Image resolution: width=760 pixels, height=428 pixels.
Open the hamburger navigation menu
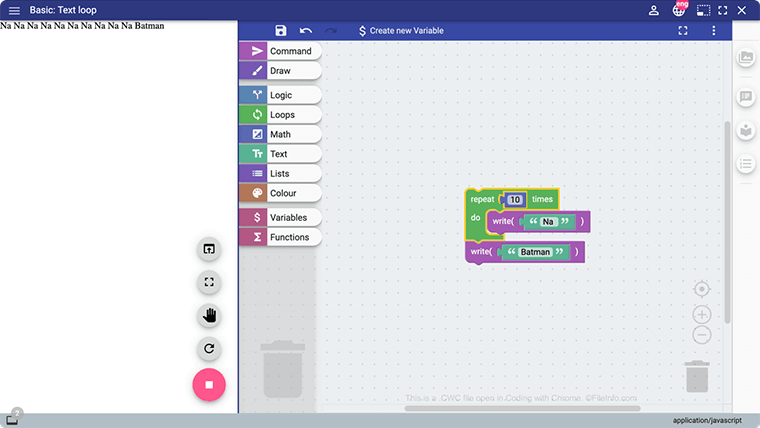point(14,10)
